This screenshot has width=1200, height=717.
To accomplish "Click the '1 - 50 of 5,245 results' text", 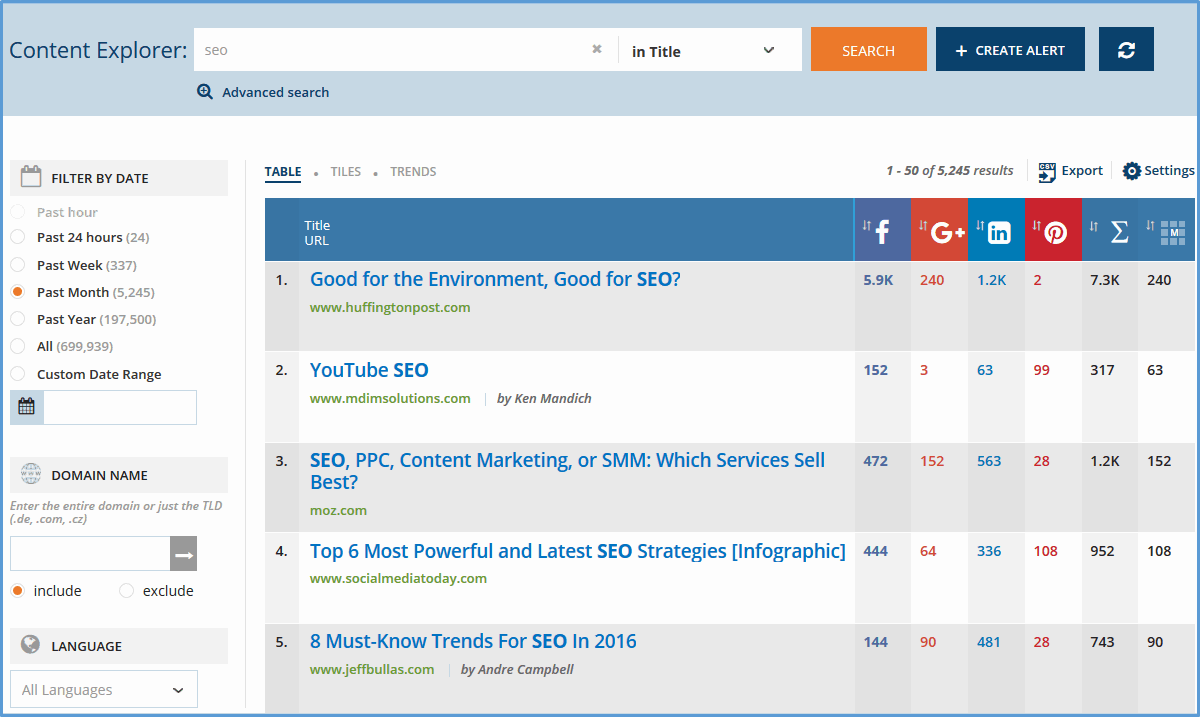I will click(x=949, y=171).
